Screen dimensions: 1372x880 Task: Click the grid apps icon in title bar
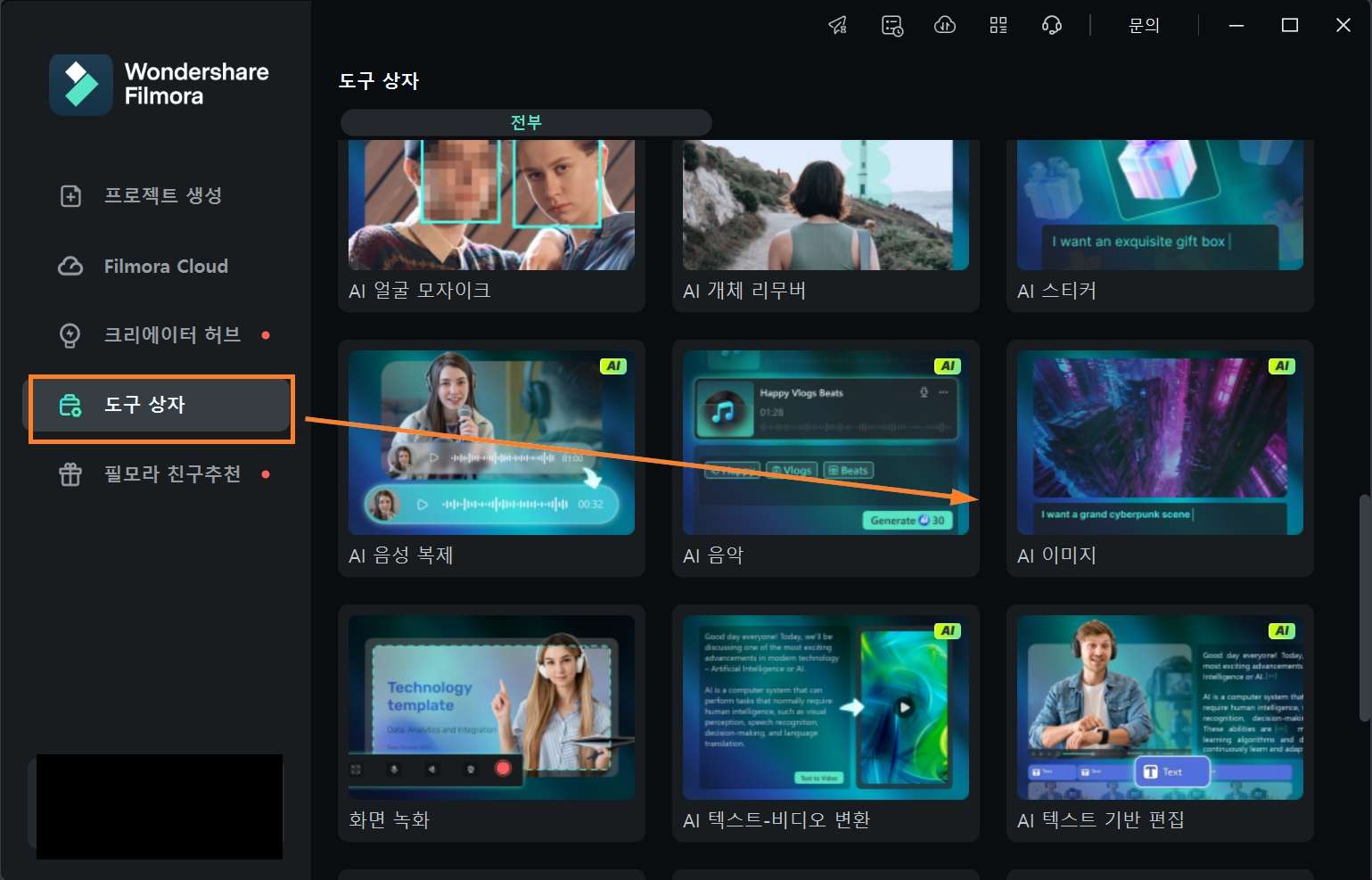(x=998, y=25)
